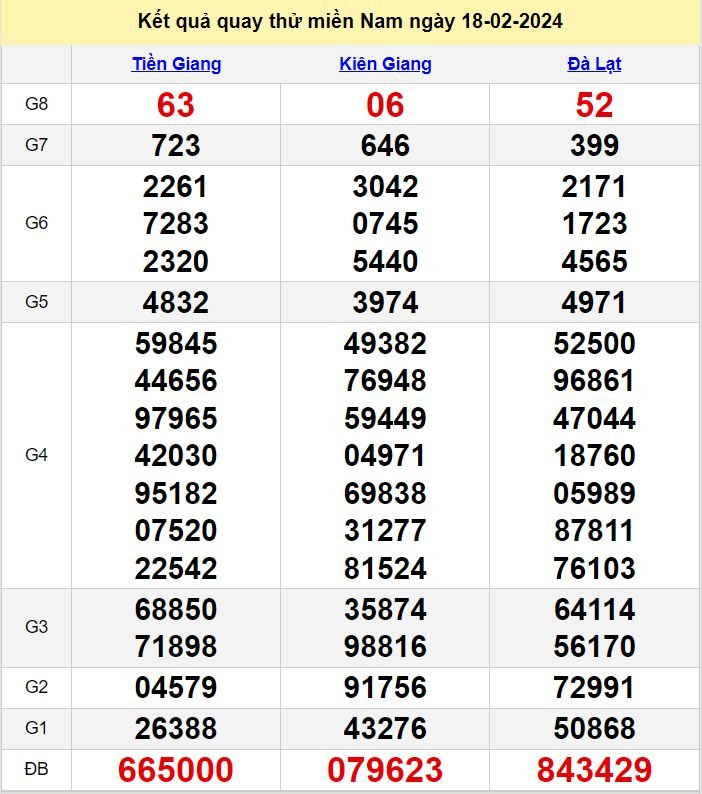This screenshot has width=702, height=794.
Task: Click G3 number 98816
Action: pyautogui.click(x=385, y=647)
